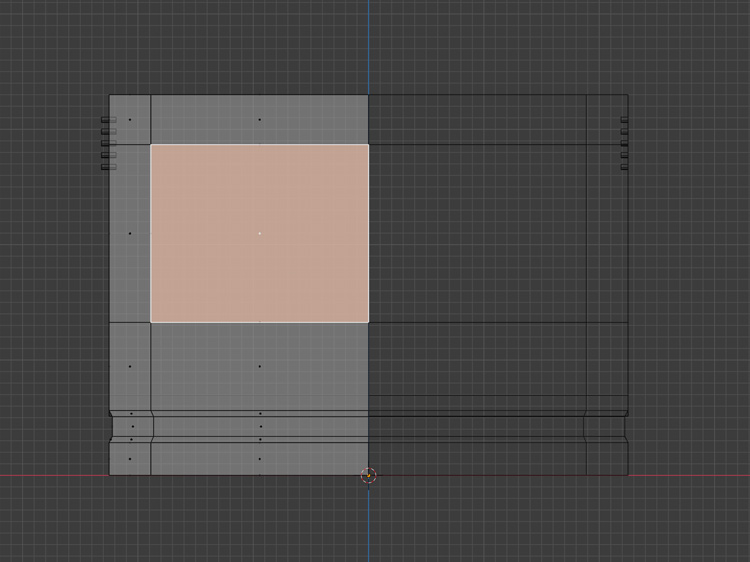Select the top-middle face above the orange face
The height and width of the screenshot is (562, 750).
click(260, 120)
